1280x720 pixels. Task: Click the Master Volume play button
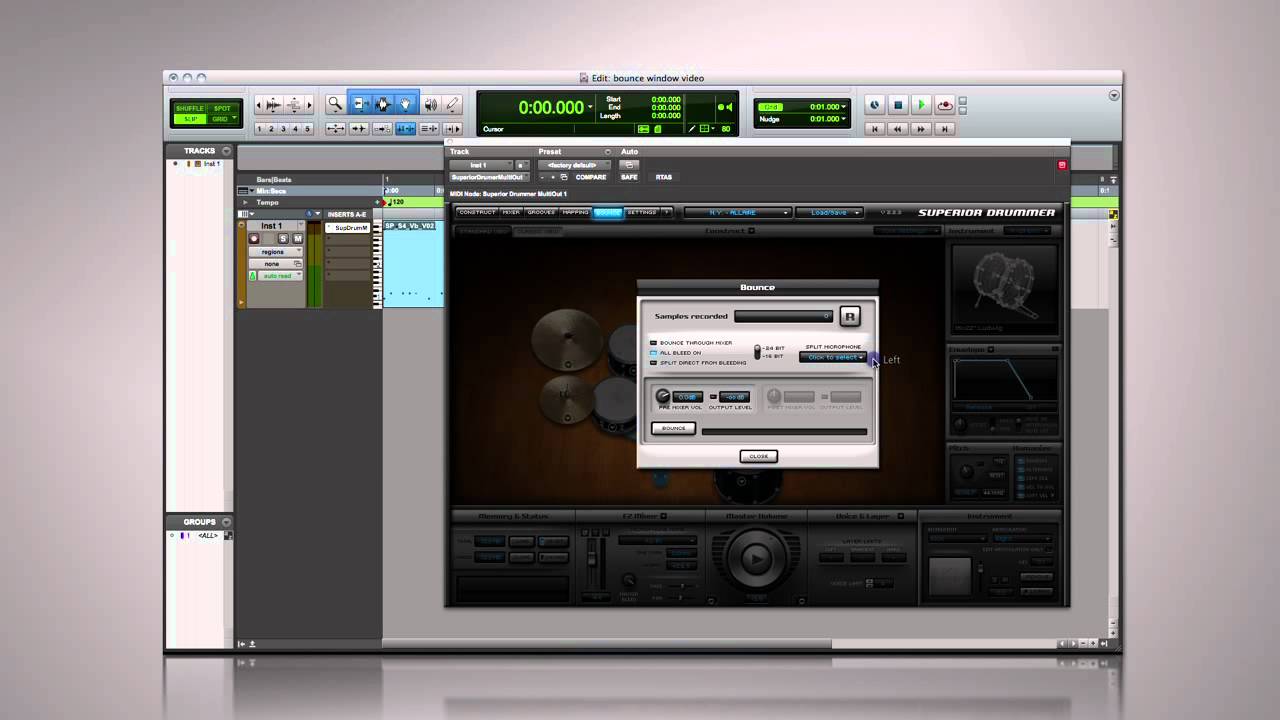pos(755,557)
